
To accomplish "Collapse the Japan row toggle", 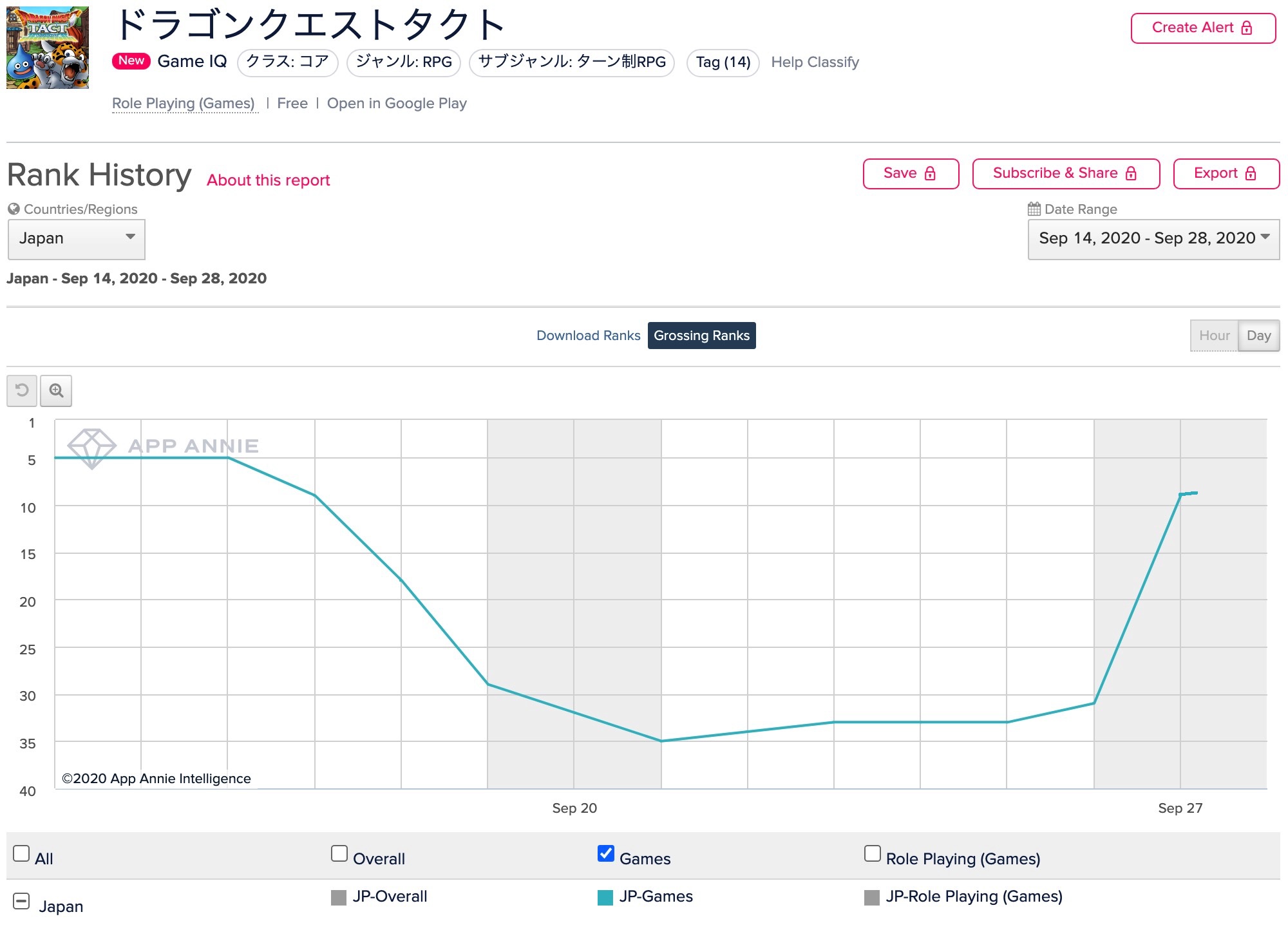I will 21,901.
